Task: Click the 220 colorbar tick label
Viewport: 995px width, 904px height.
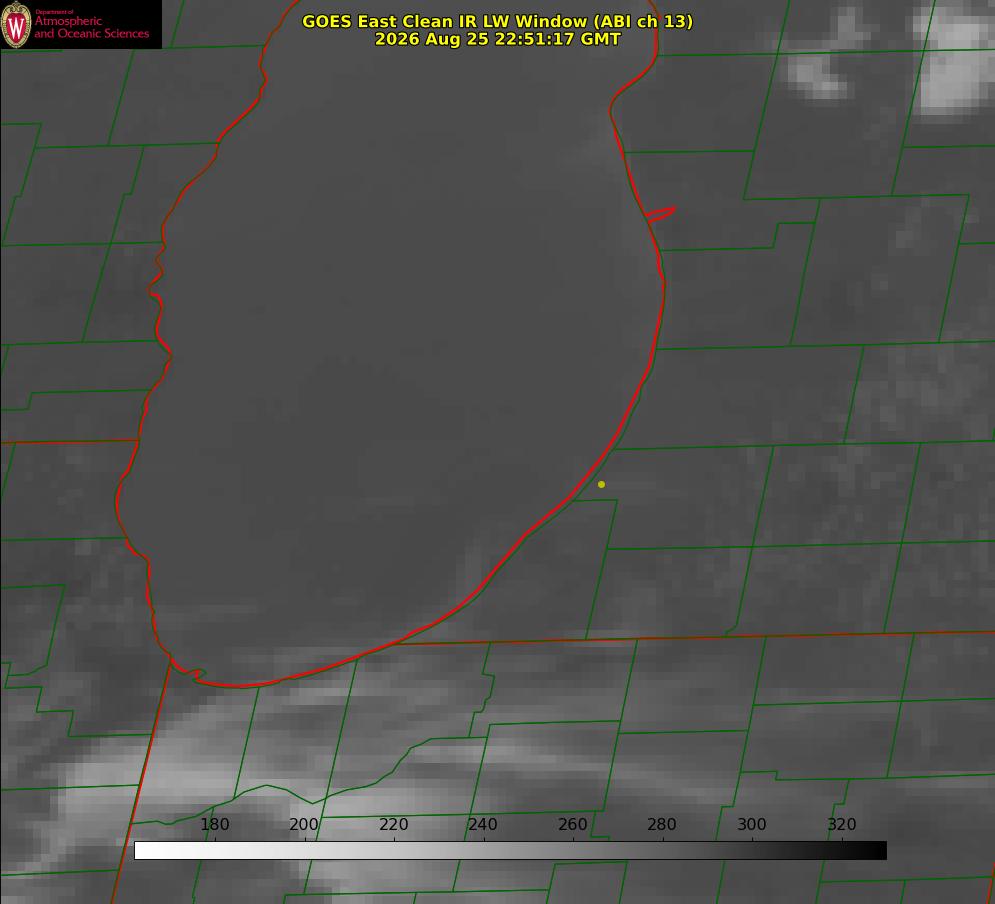Action: click(393, 824)
